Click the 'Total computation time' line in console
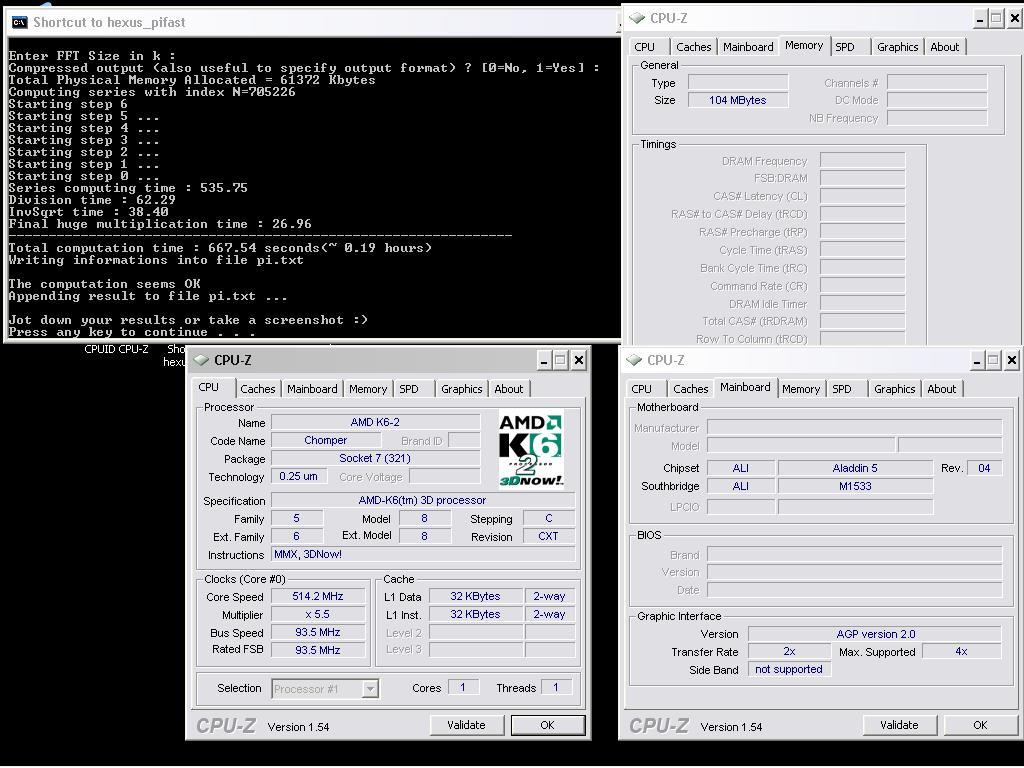 tap(220, 248)
